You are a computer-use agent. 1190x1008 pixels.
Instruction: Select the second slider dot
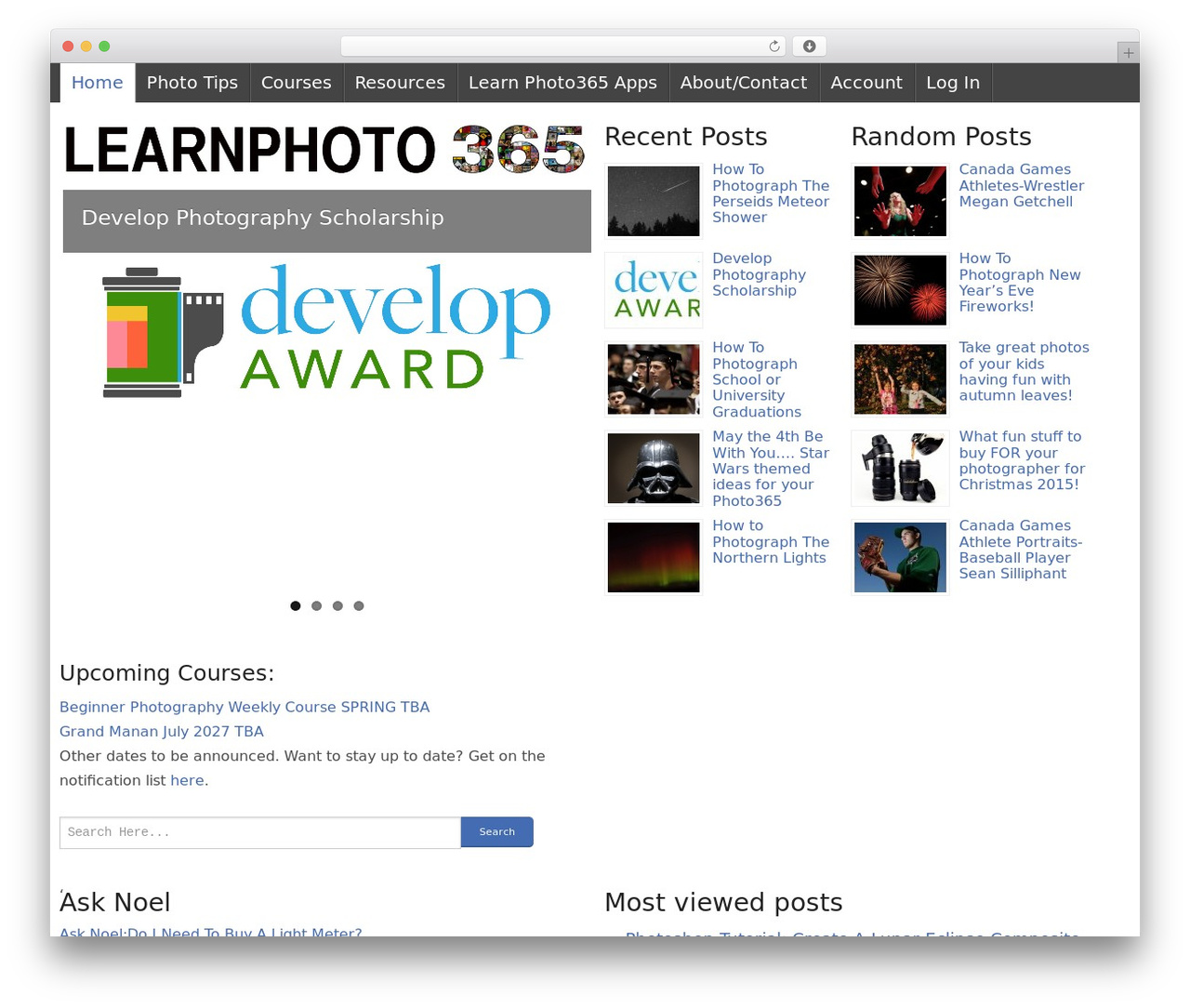click(317, 606)
